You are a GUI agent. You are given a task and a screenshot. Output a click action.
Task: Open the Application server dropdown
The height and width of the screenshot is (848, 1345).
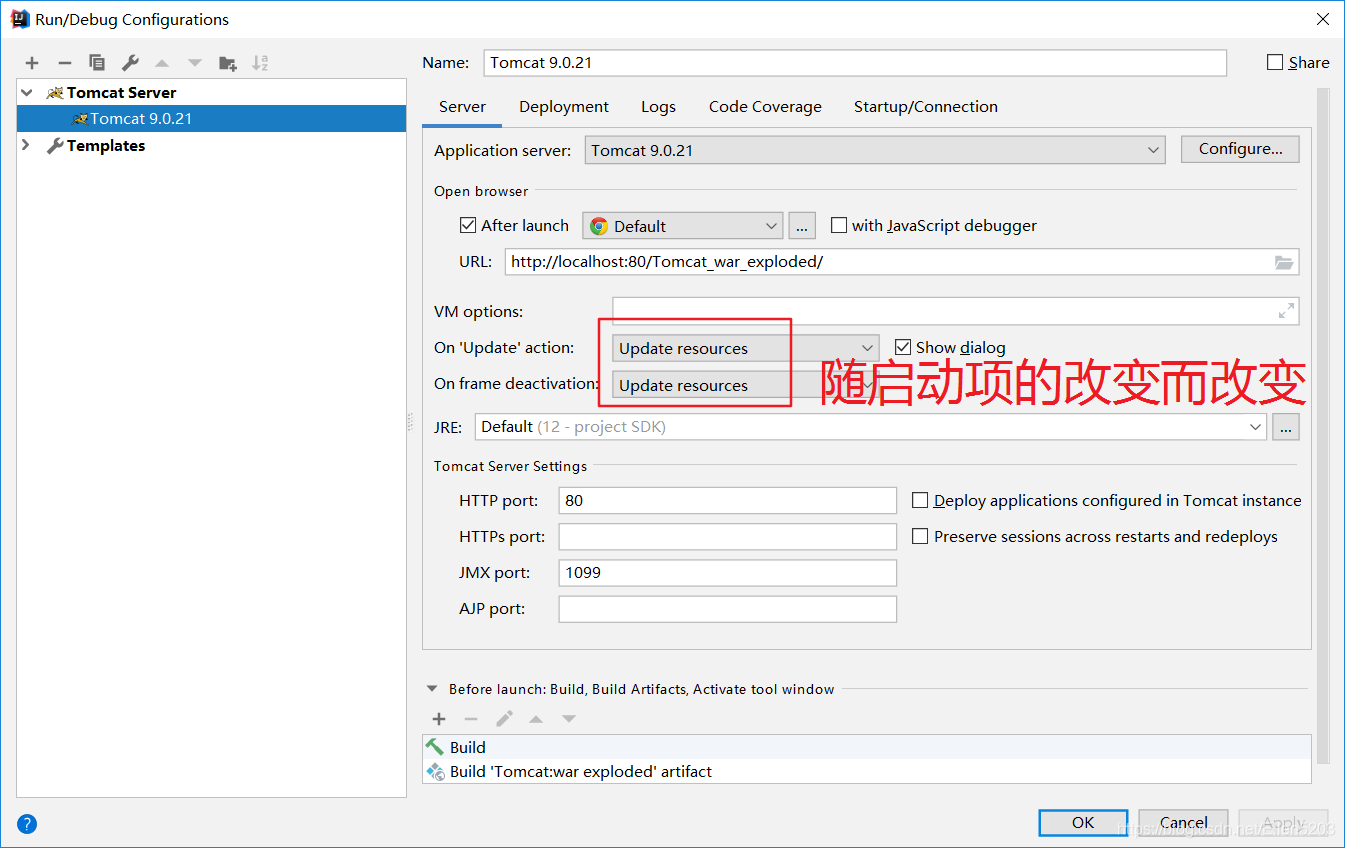(875, 150)
